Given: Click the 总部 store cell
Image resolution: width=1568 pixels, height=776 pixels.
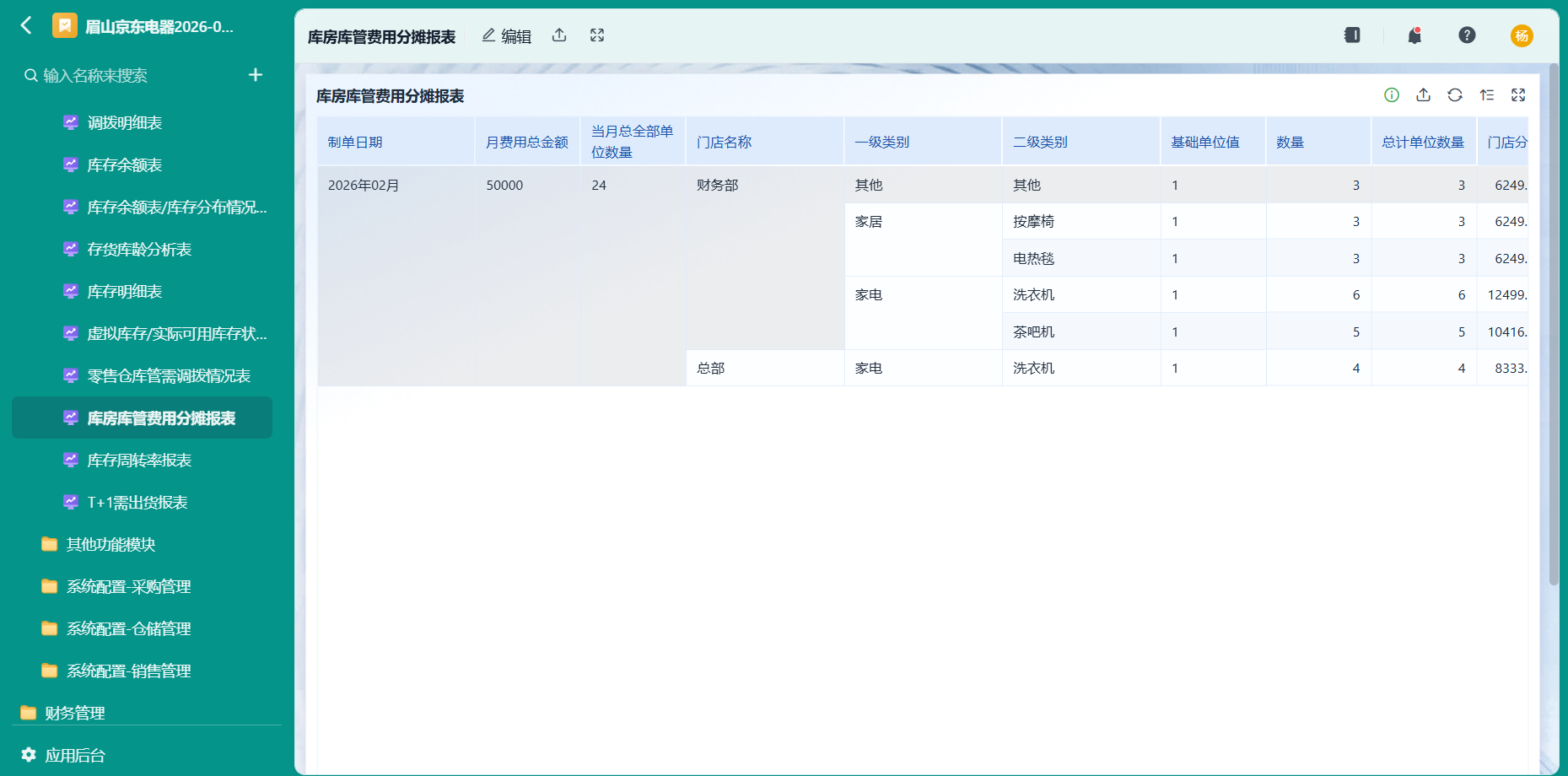Looking at the screenshot, I should point(765,368).
